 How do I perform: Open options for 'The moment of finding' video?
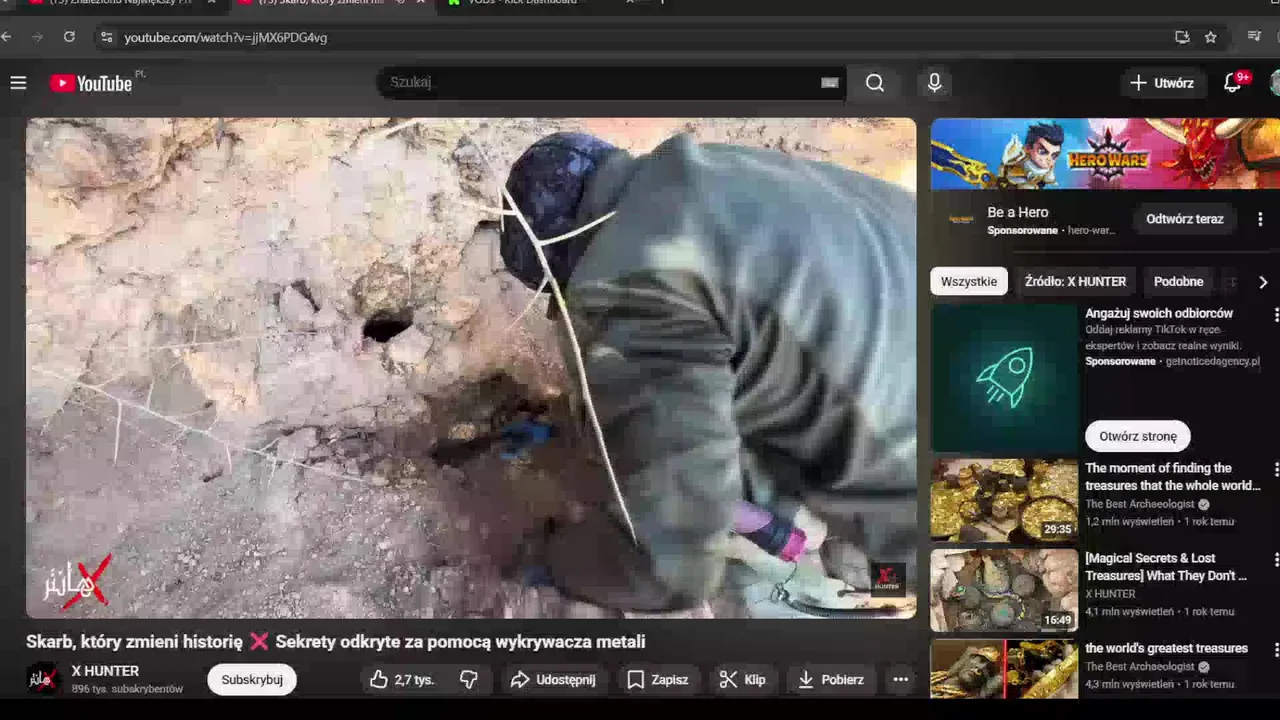[x=1276, y=470]
